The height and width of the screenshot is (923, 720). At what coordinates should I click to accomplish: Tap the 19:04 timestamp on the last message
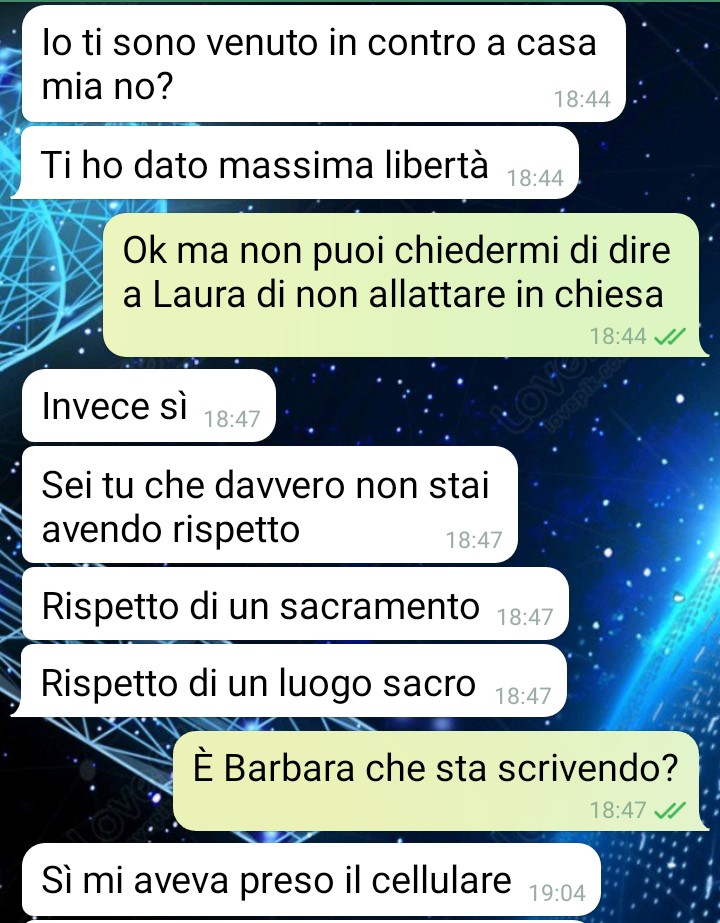(557, 893)
